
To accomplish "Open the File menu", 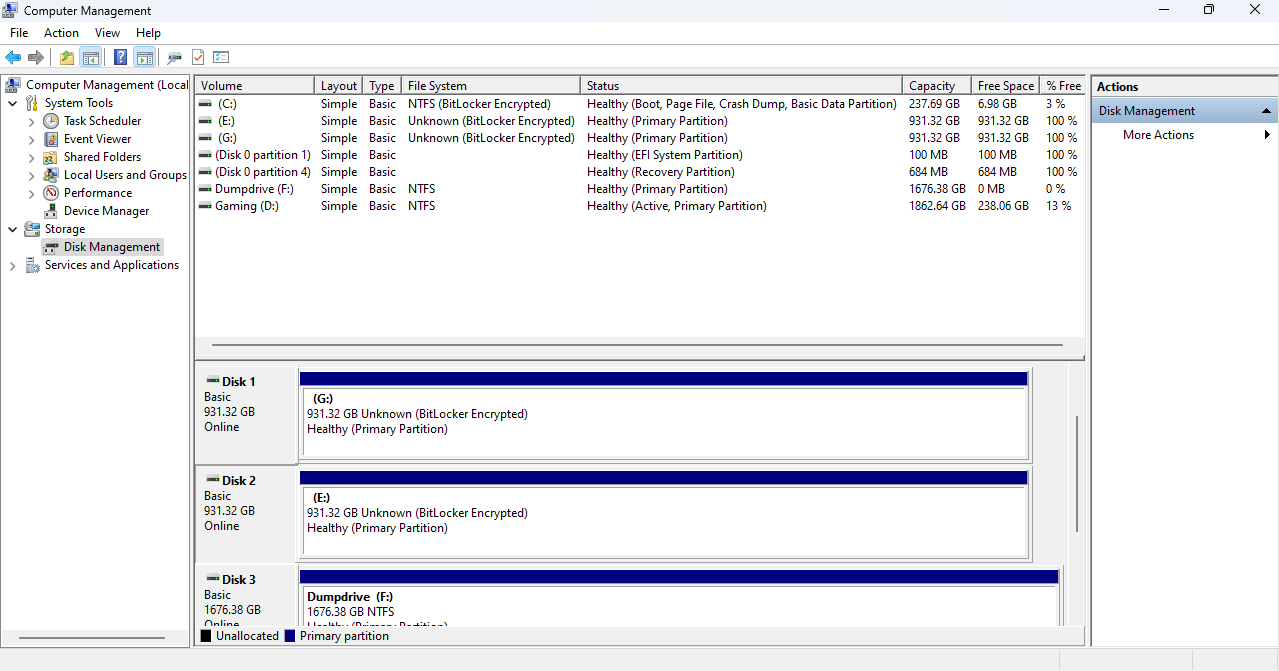I will tap(19, 33).
